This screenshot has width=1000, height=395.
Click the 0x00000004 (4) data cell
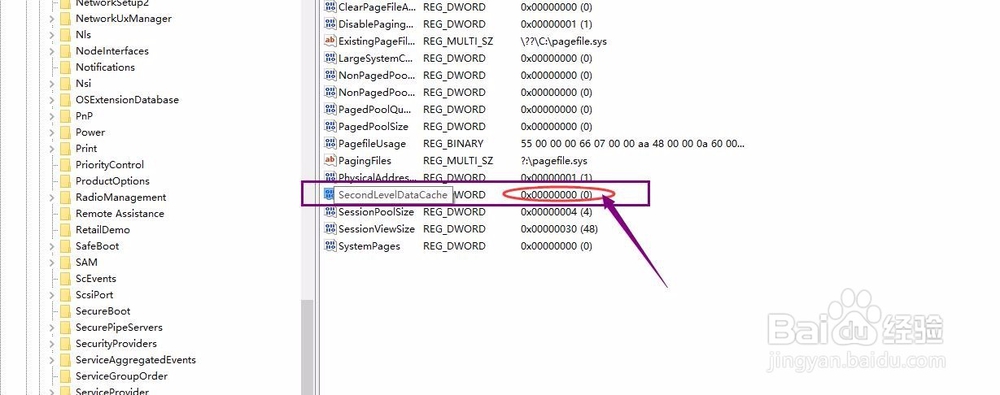pos(556,212)
